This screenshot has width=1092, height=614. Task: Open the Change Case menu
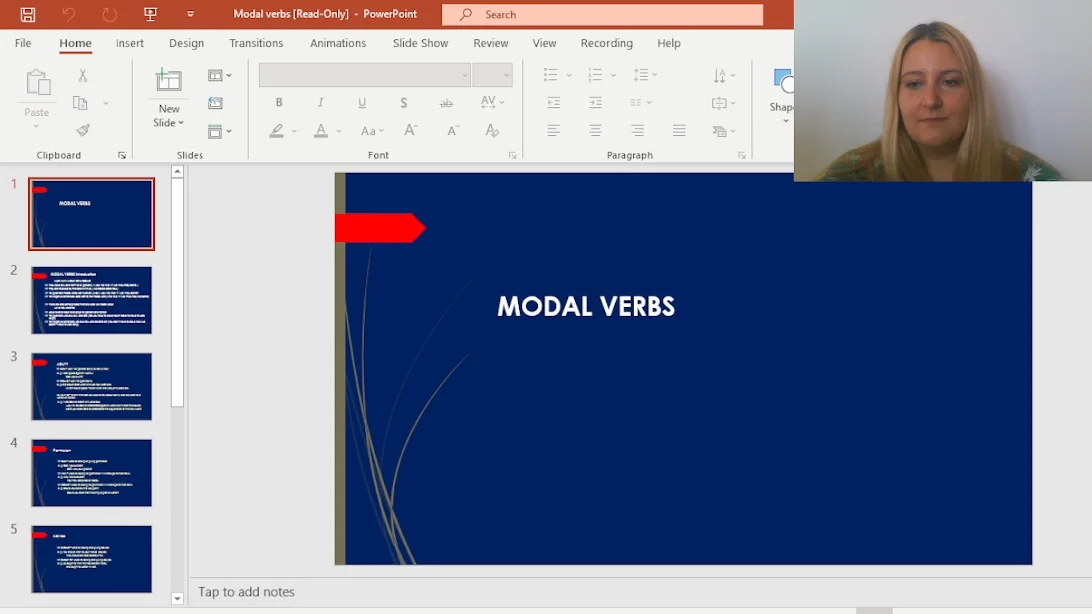(372, 131)
